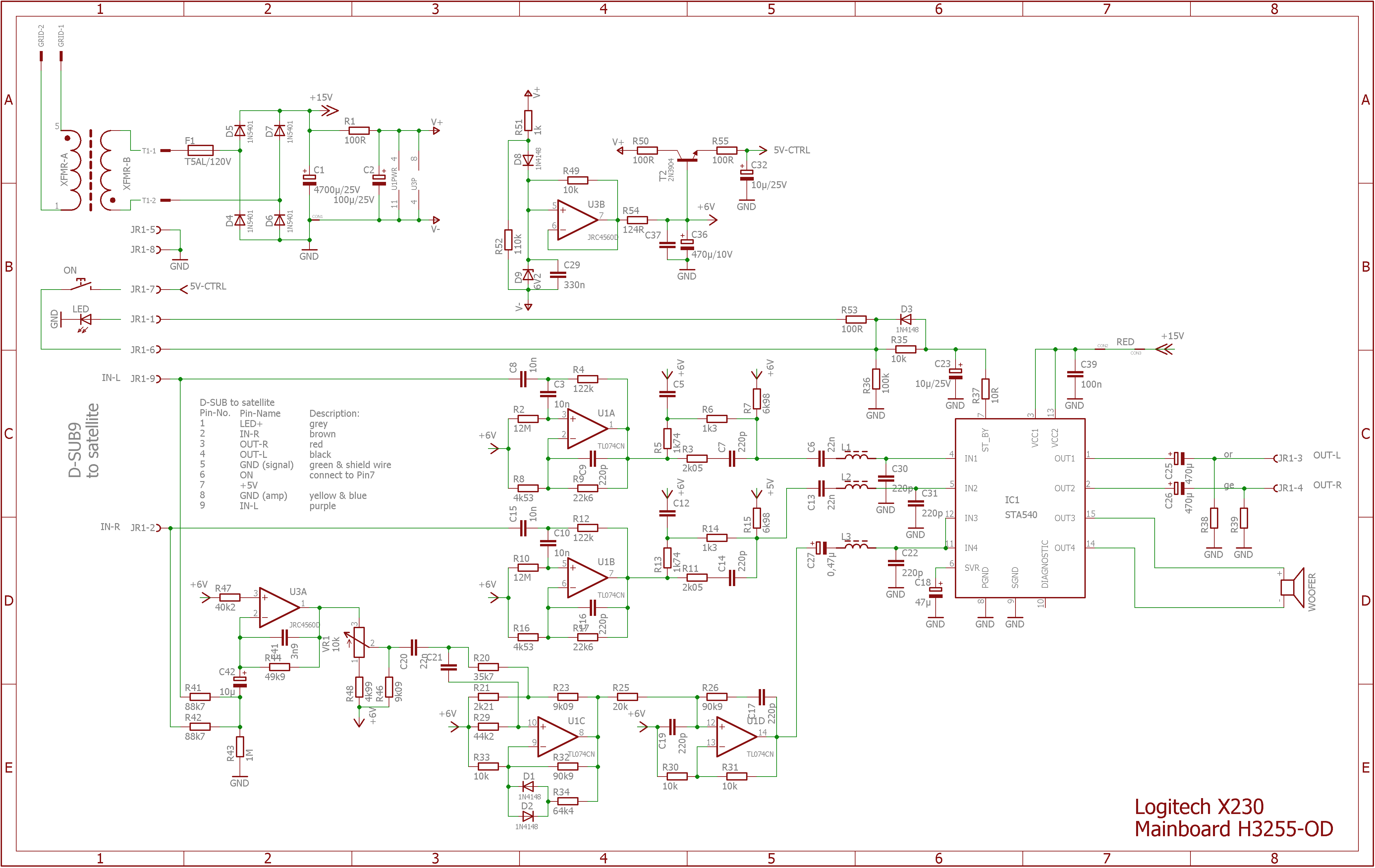The image size is (1375, 868).
Task: Click the 'connect to Pin7' description text
Action: [342, 475]
